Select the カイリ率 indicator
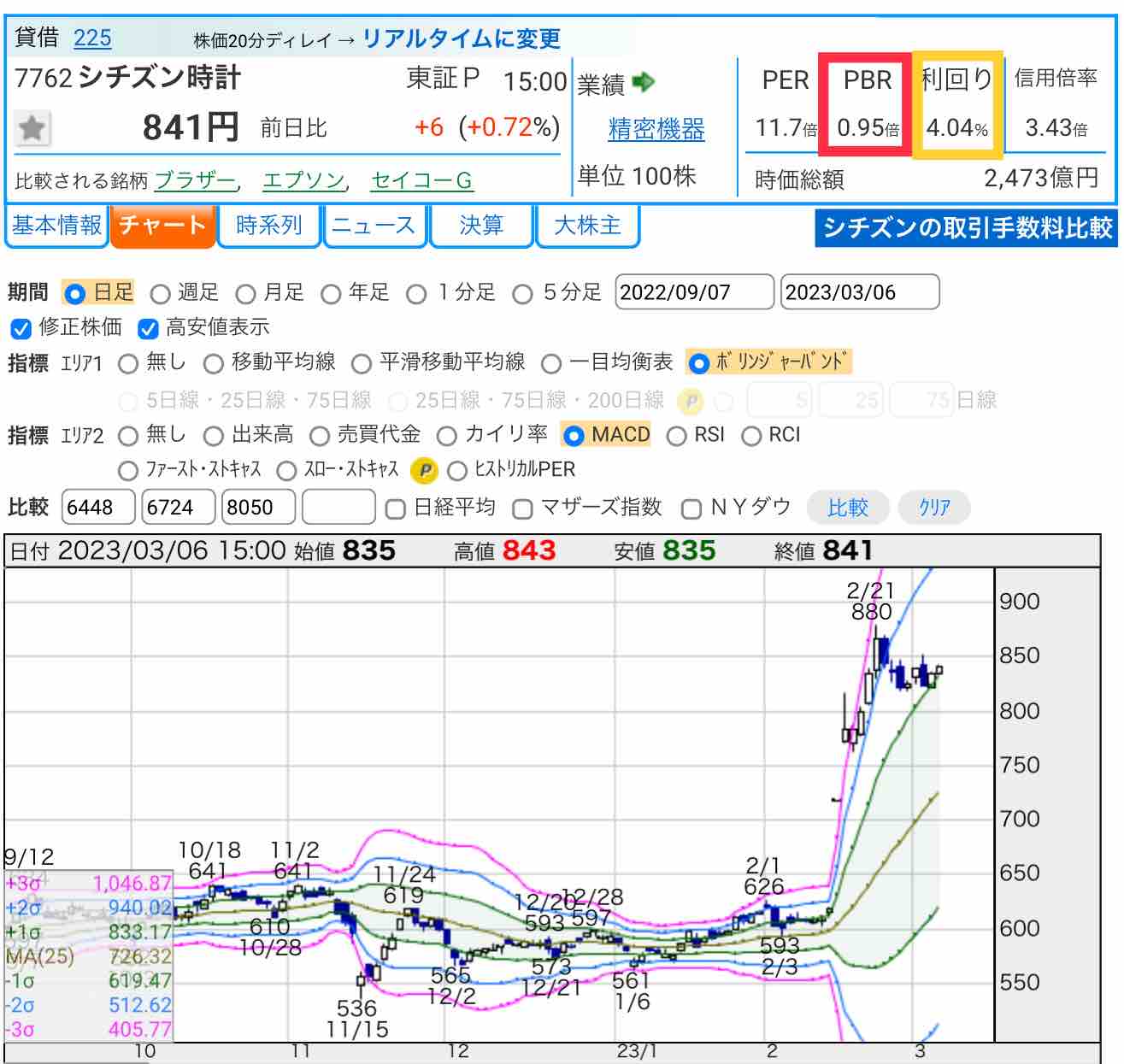Image resolution: width=1124 pixels, height=1064 pixels. pos(447,436)
